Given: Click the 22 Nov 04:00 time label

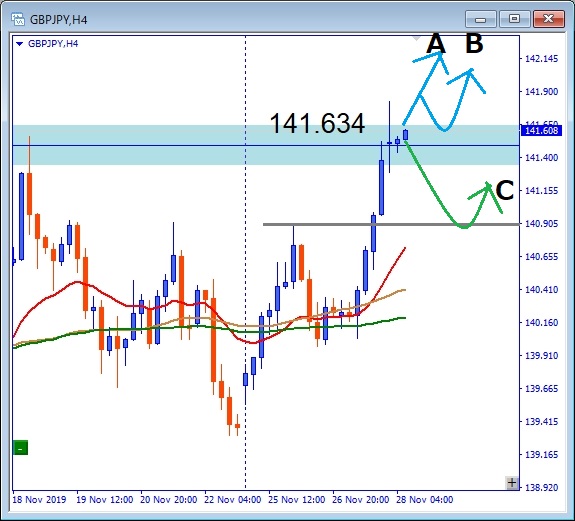Looking at the screenshot, I should coord(233,500).
